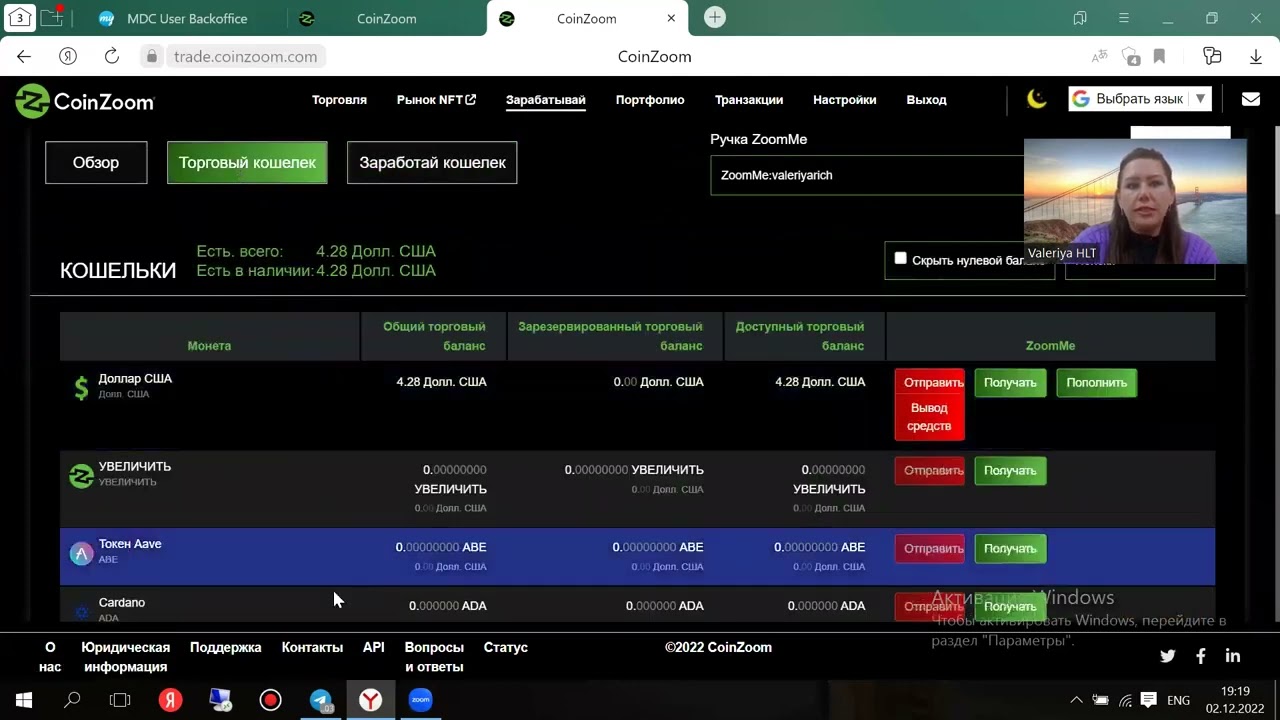Screen dimensions: 1280x720
Task: Open Portfolio menu item
Action: point(650,100)
